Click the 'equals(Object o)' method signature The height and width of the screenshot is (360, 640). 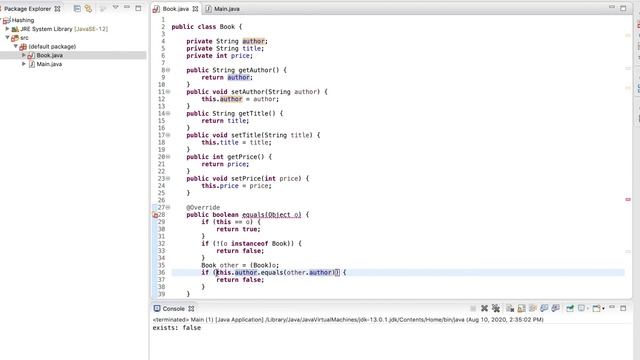[x=271, y=215]
